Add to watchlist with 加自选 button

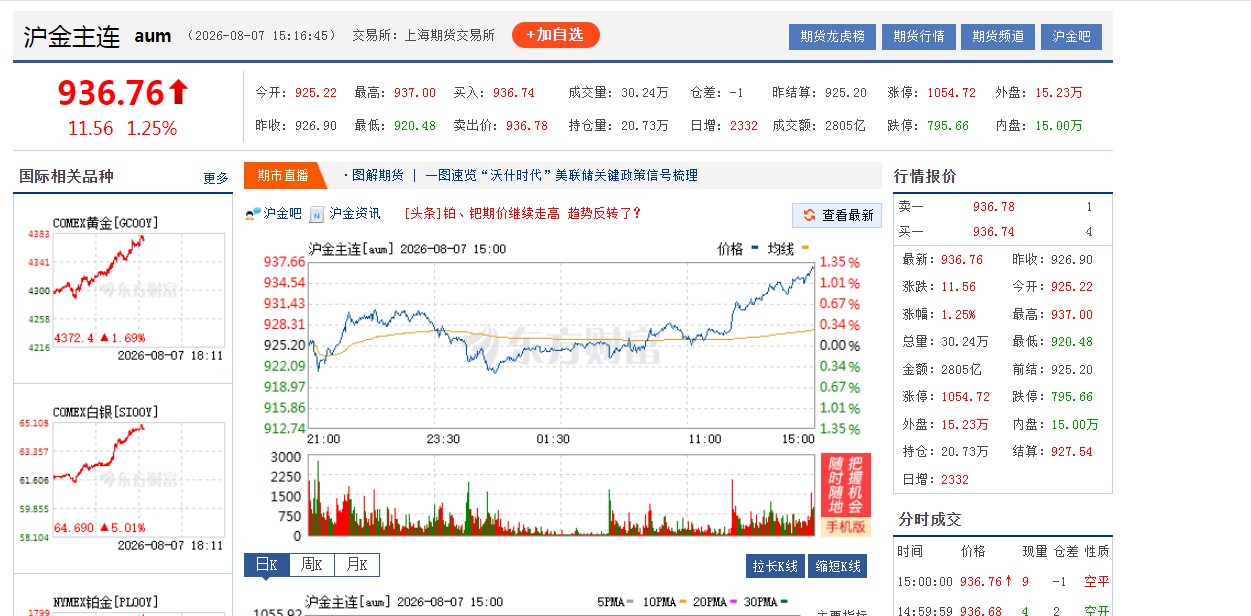[556, 35]
